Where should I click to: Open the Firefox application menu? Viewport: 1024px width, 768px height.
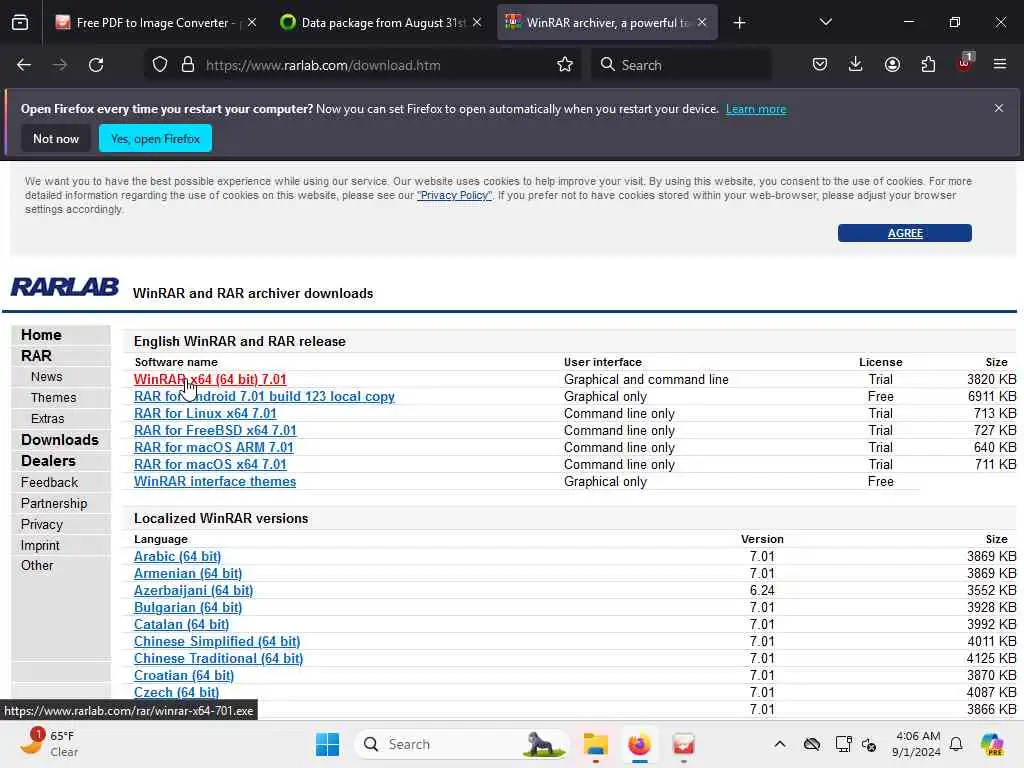1000,65
